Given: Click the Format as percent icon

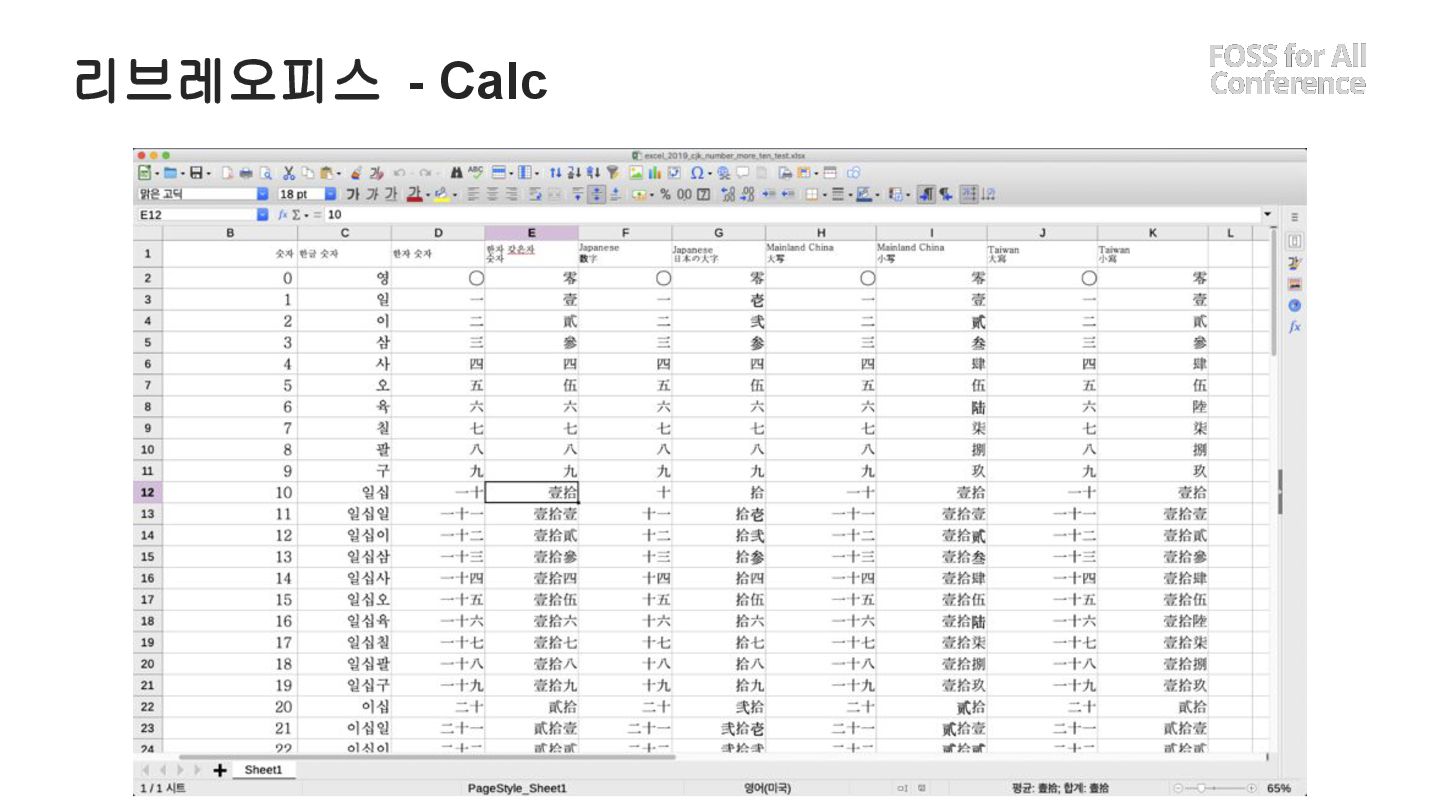Looking at the screenshot, I should [665, 194].
